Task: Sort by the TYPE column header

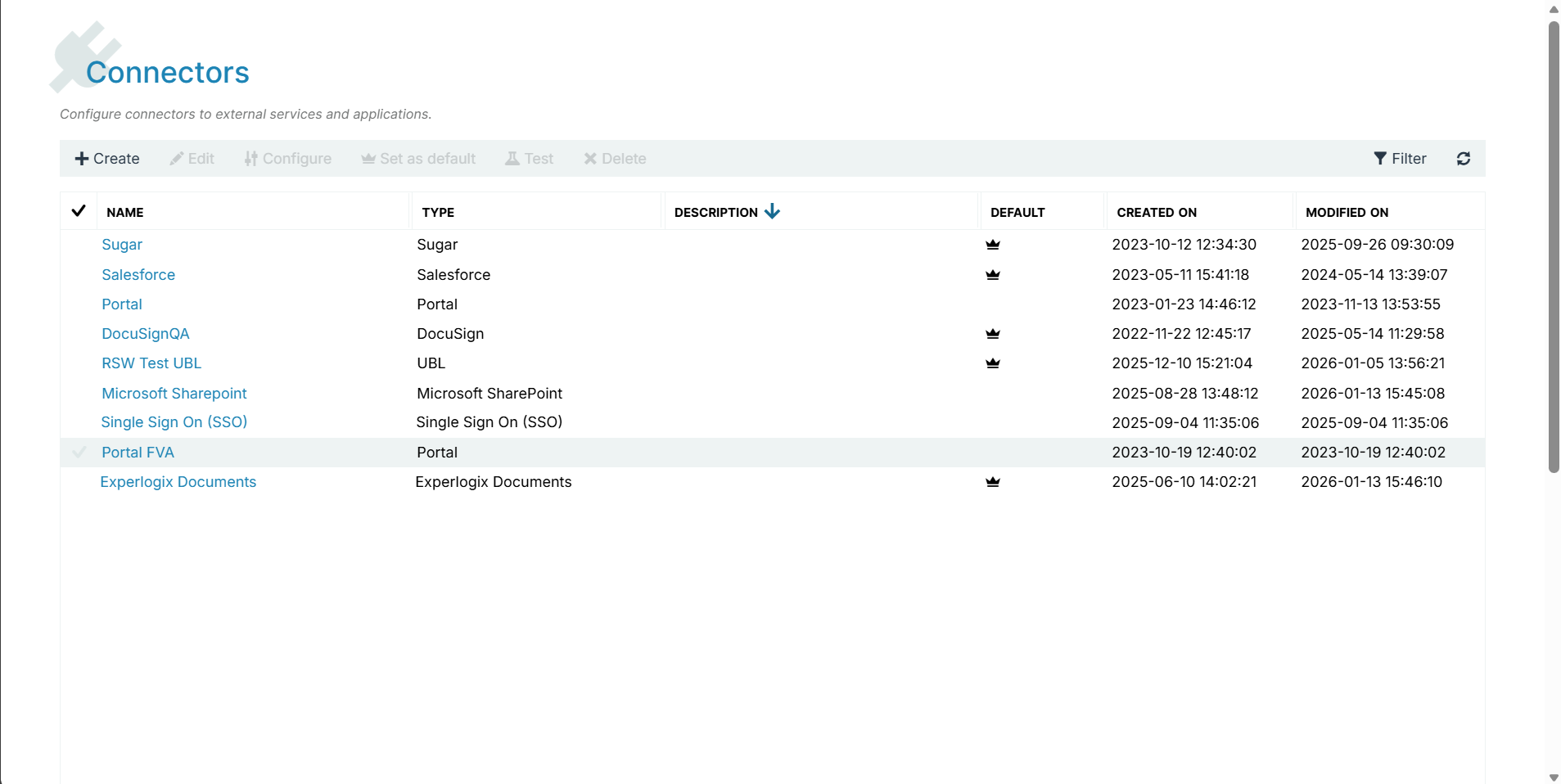Action: 438,212
